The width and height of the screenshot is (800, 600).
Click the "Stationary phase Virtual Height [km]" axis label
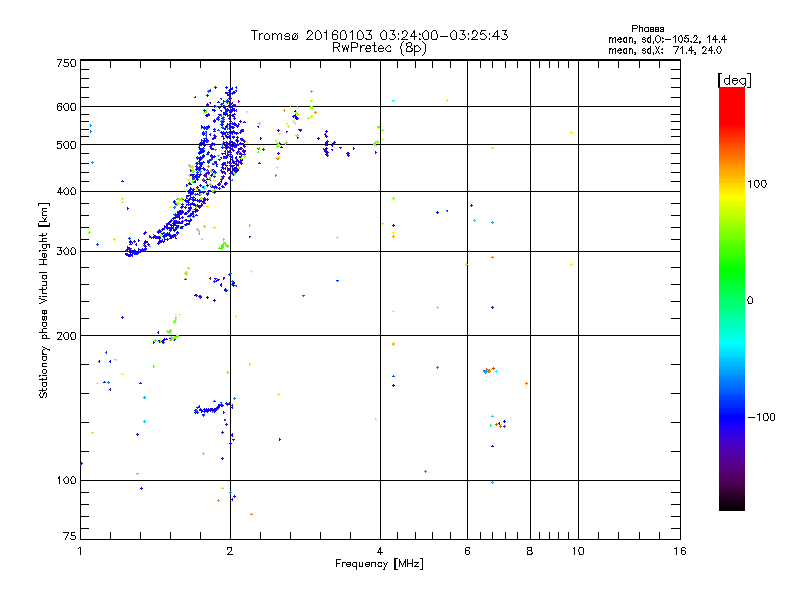click(x=44, y=300)
